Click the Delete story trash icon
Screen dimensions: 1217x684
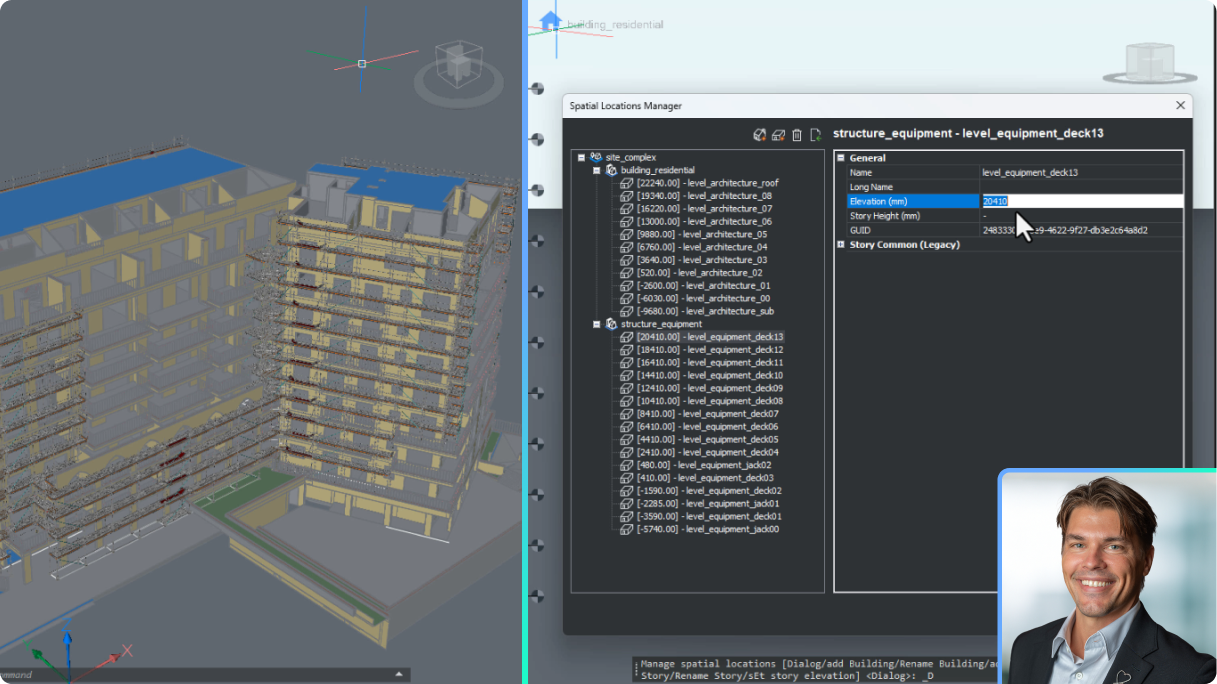(796, 134)
